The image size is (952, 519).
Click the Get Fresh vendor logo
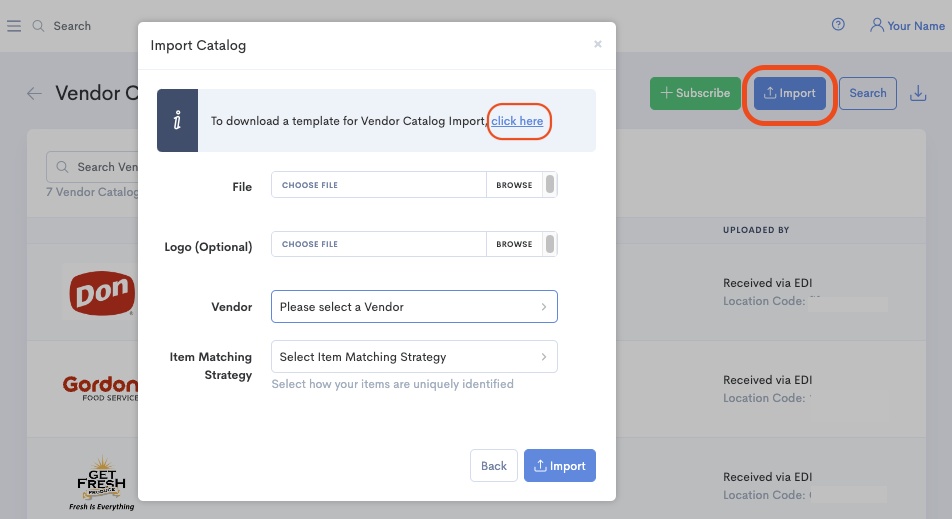click(101, 487)
